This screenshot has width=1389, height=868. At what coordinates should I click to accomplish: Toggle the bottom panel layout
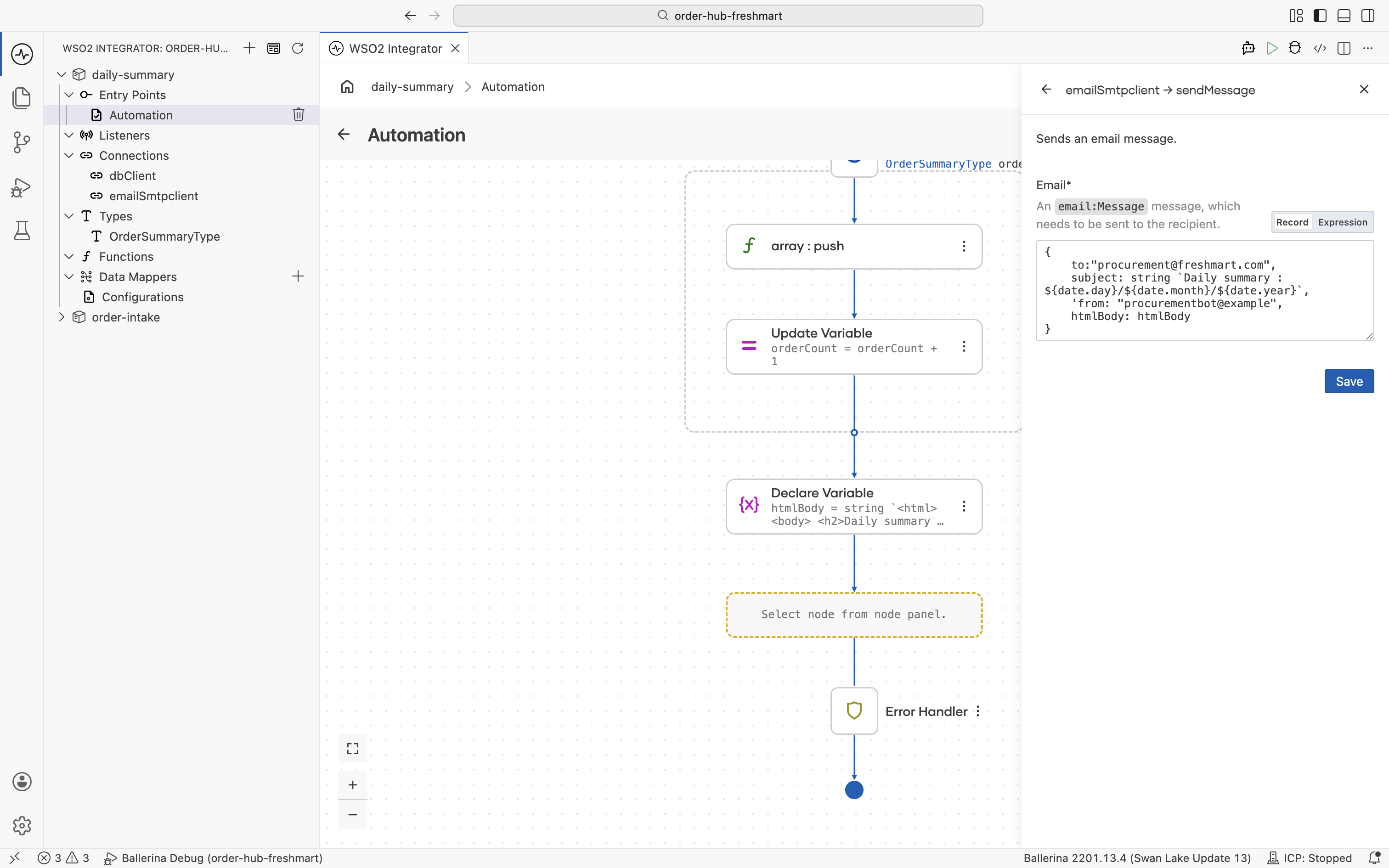1344,16
